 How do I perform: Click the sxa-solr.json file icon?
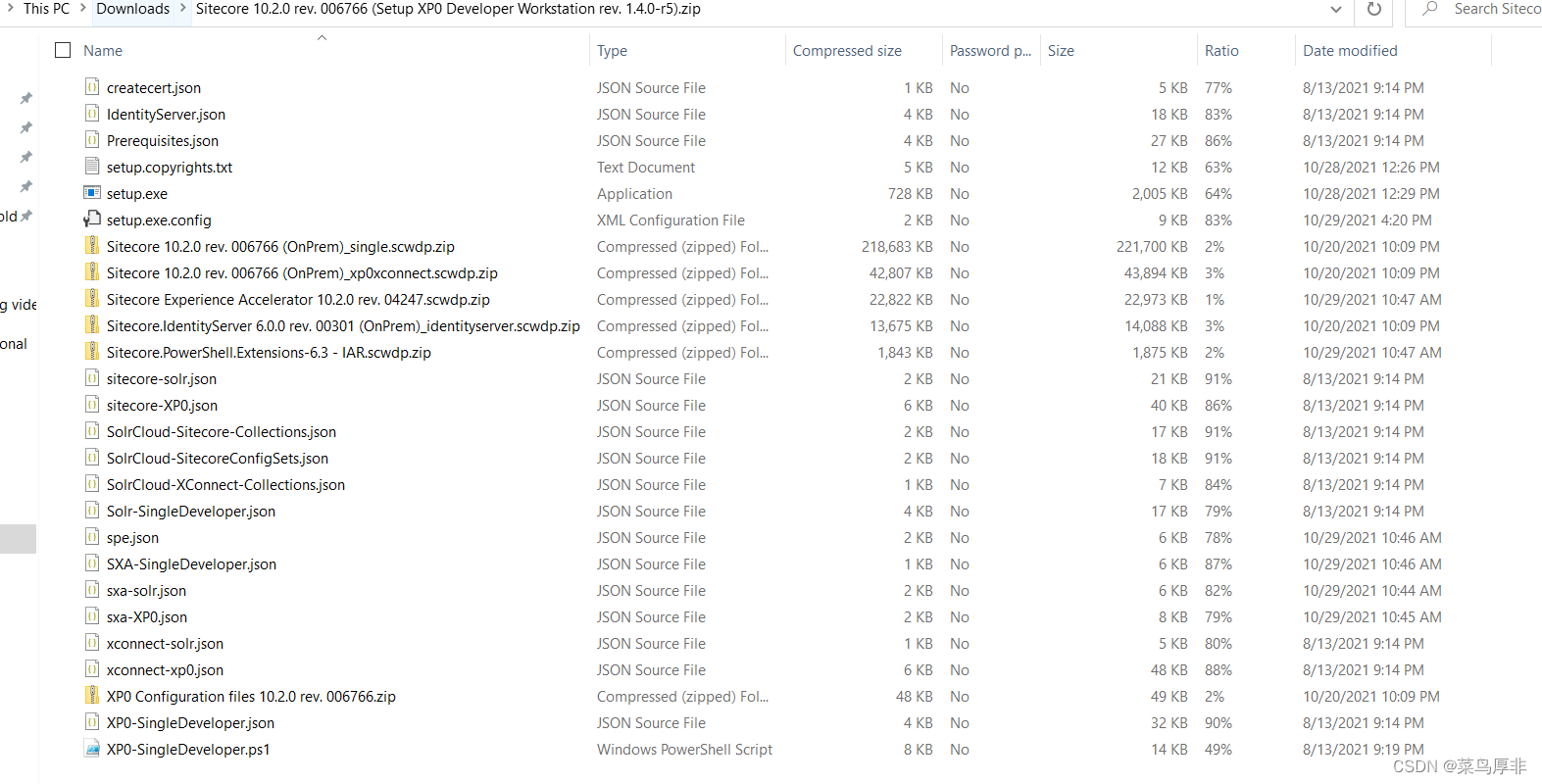[92, 589]
